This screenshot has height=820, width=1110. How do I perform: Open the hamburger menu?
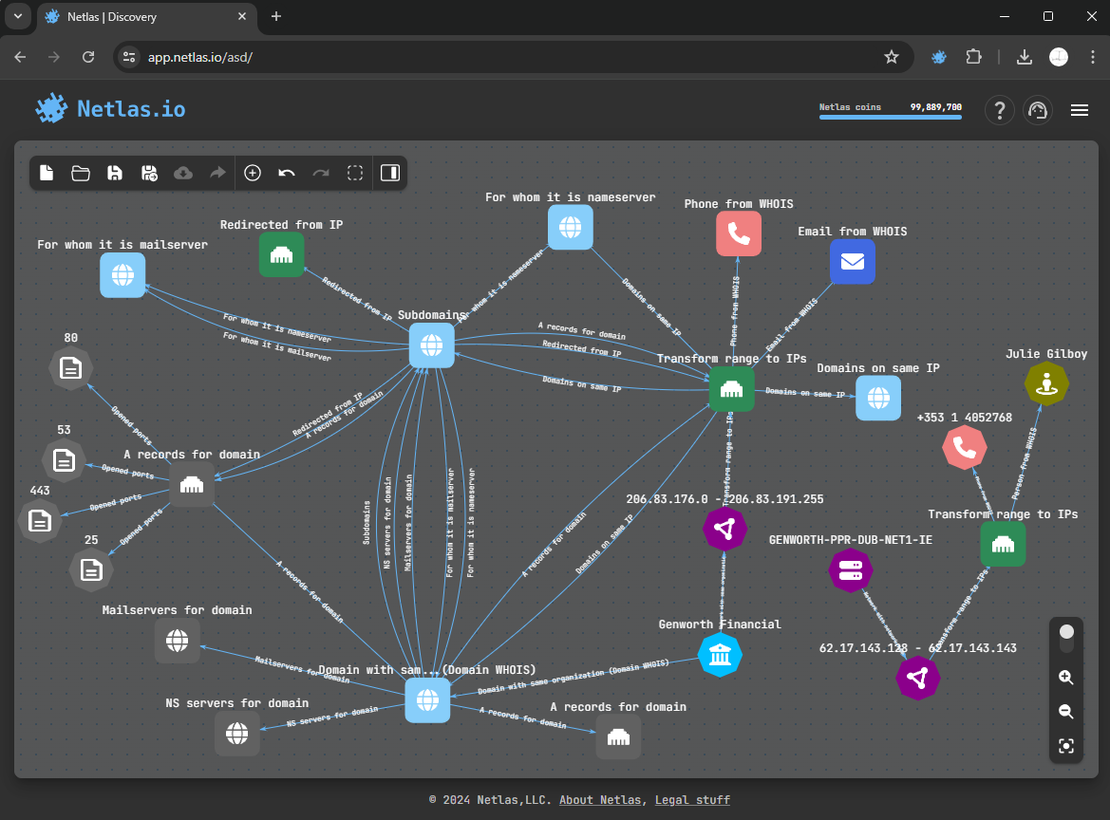point(1079,110)
